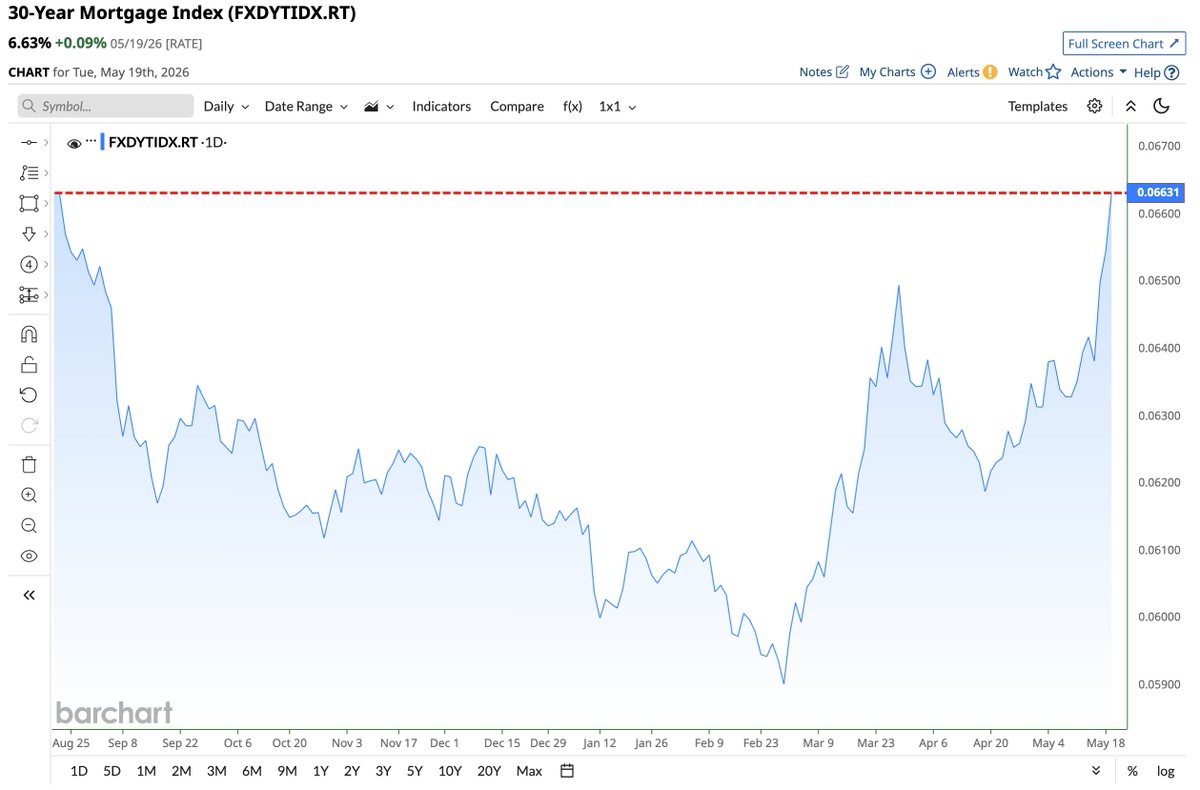Select the line drawing tool in sidebar

click(28, 143)
